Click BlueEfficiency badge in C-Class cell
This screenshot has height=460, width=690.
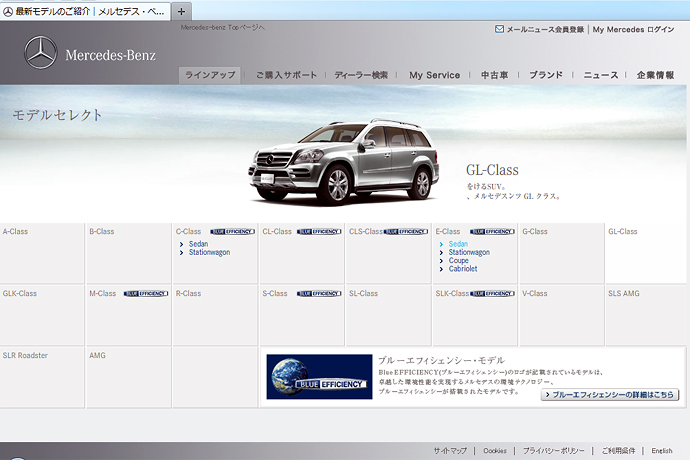(232, 232)
